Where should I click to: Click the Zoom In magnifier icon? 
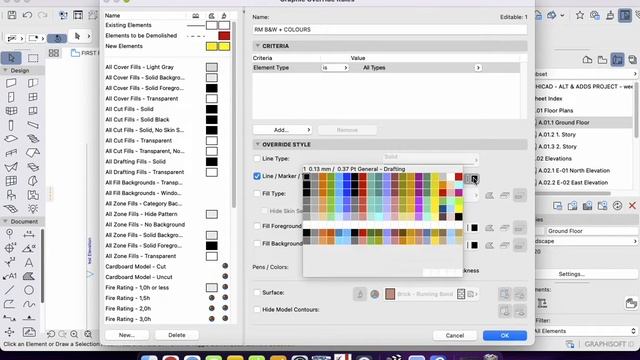click(x=74, y=334)
